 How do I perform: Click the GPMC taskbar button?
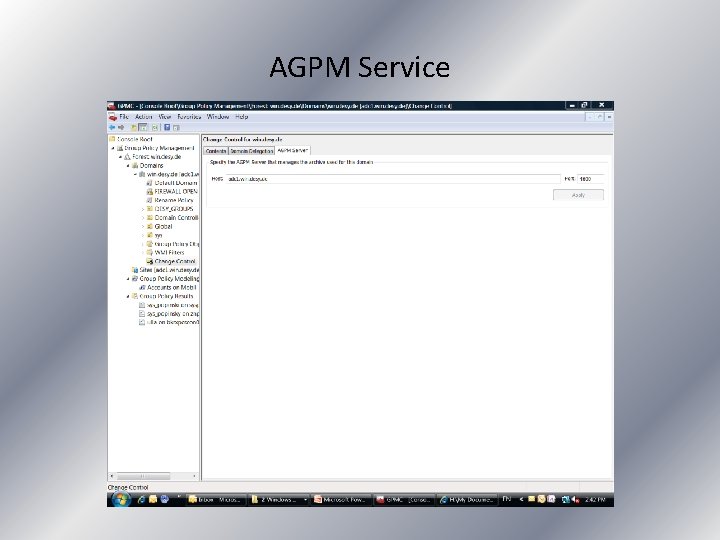(x=403, y=500)
